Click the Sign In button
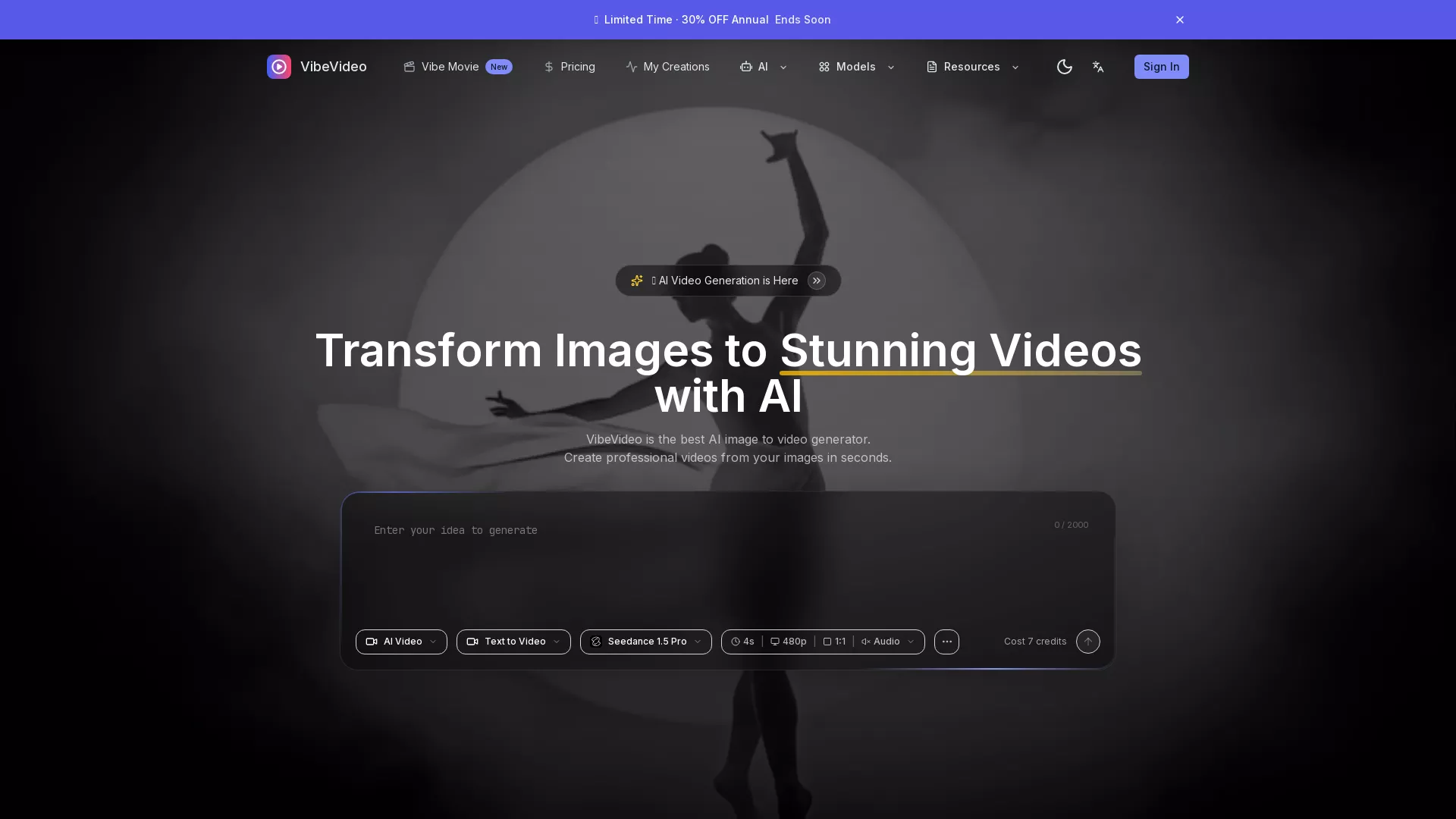The width and height of the screenshot is (1456, 819). pos(1161,67)
